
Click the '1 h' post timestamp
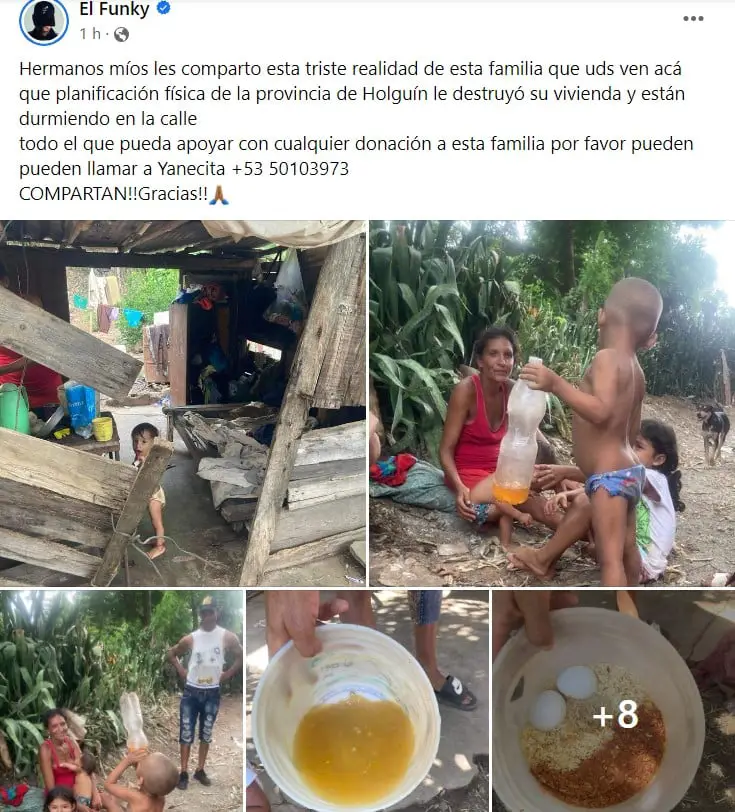(90, 34)
